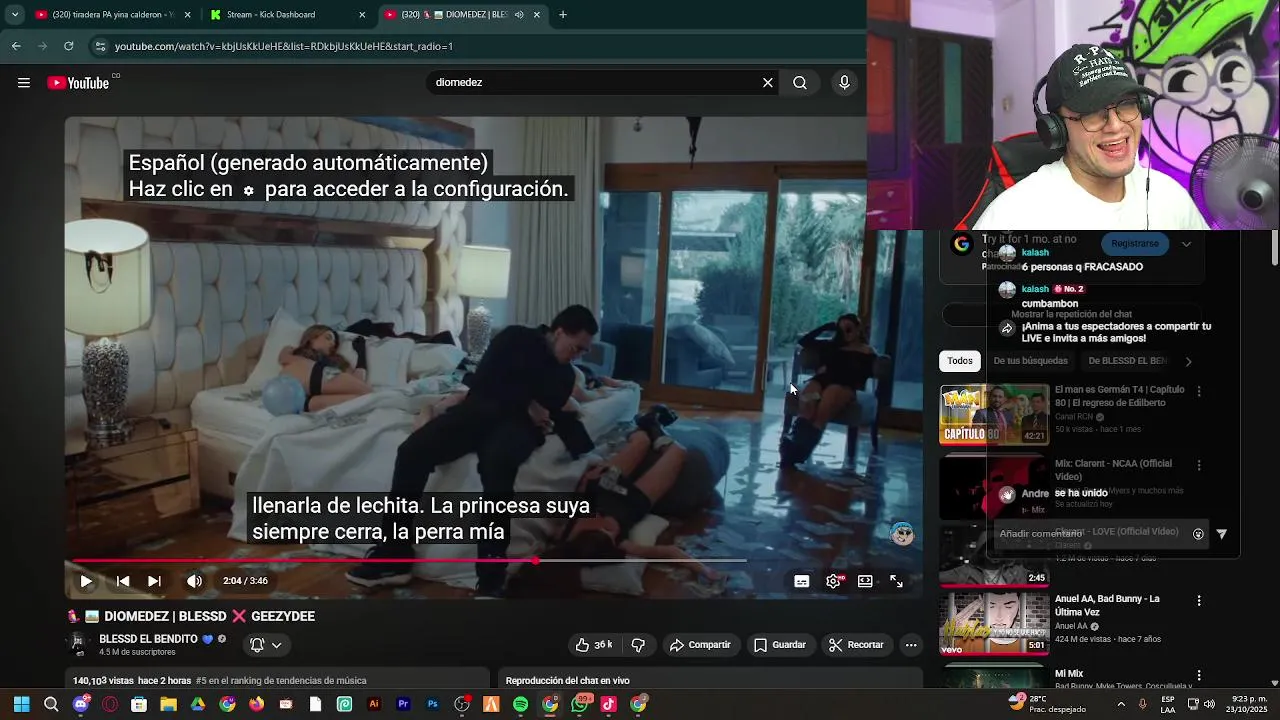Open File Explorer from taskbar
Viewport: 1280px width, 720px height.
point(168,704)
